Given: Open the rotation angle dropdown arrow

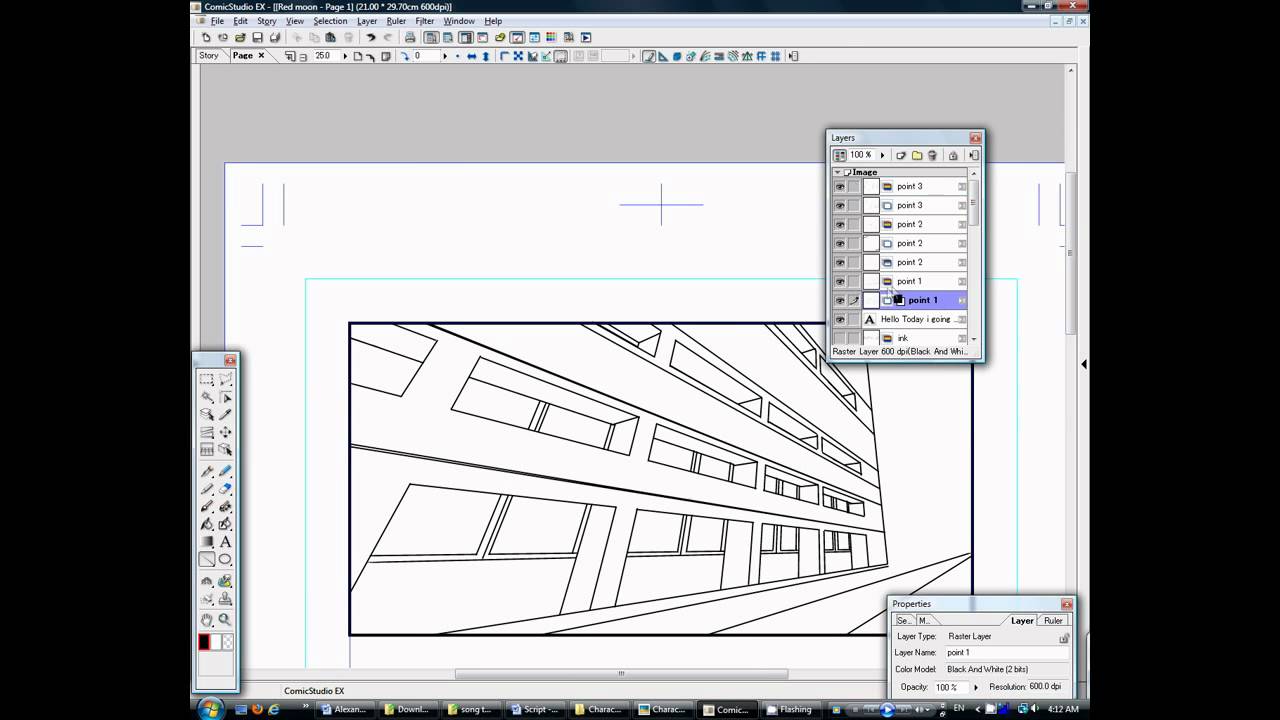Looking at the screenshot, I should tap(445, 56).
